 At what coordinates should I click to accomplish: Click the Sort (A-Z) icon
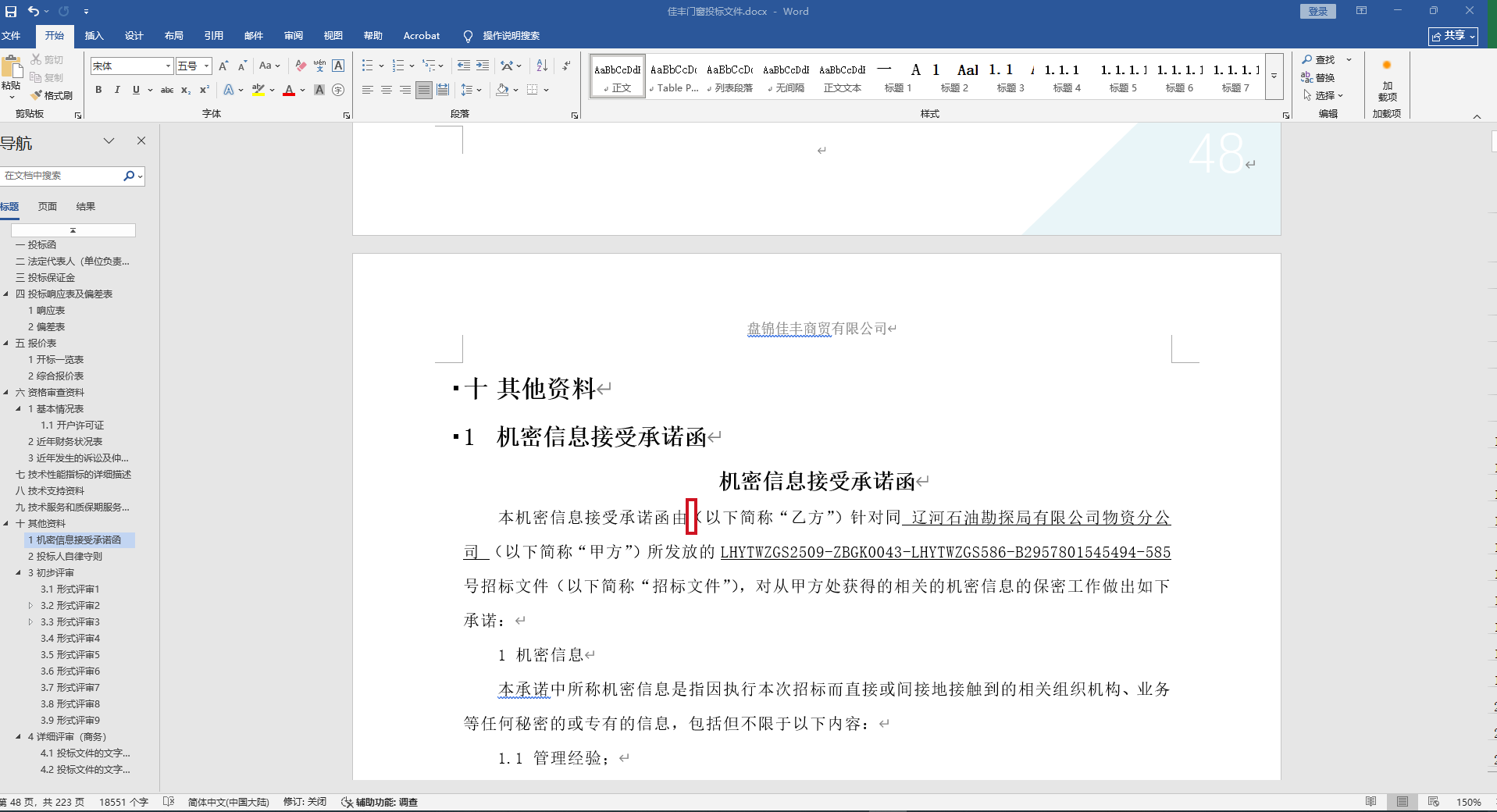[x=542, y=66]
